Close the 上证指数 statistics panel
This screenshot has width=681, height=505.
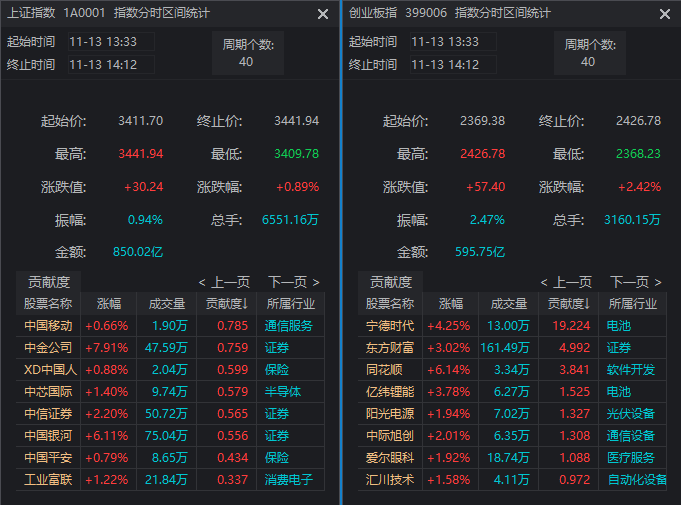(322, 14)
